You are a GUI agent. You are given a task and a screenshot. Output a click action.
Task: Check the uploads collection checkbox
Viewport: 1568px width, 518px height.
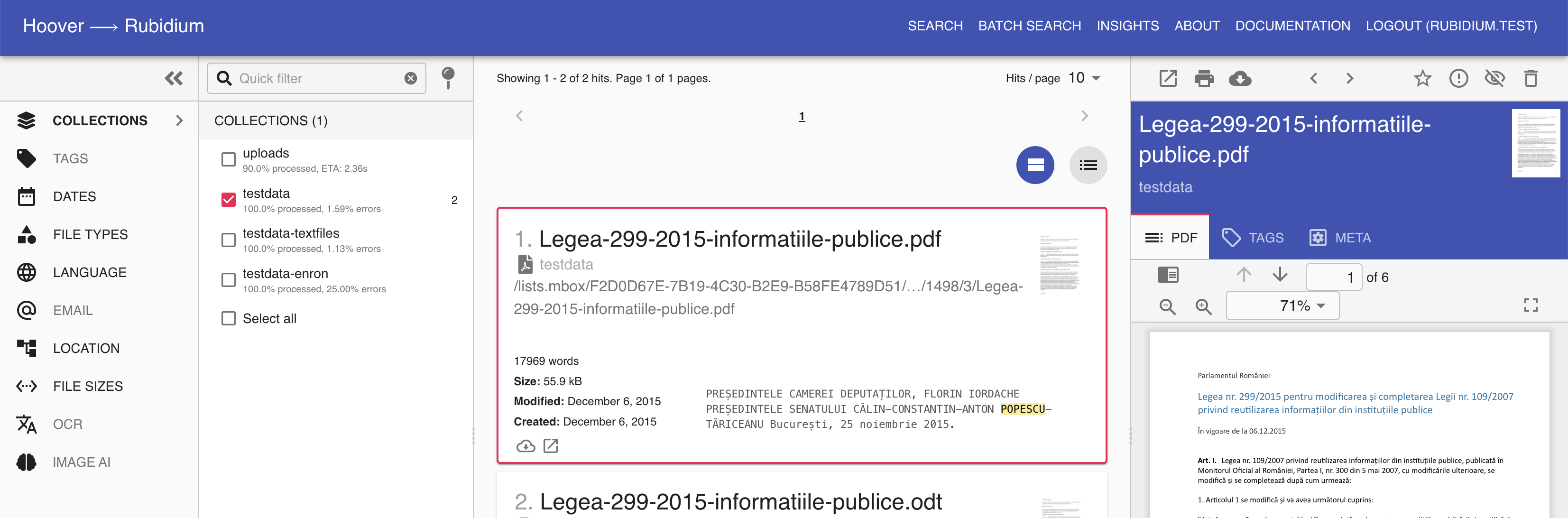click(x=228, y=159)
